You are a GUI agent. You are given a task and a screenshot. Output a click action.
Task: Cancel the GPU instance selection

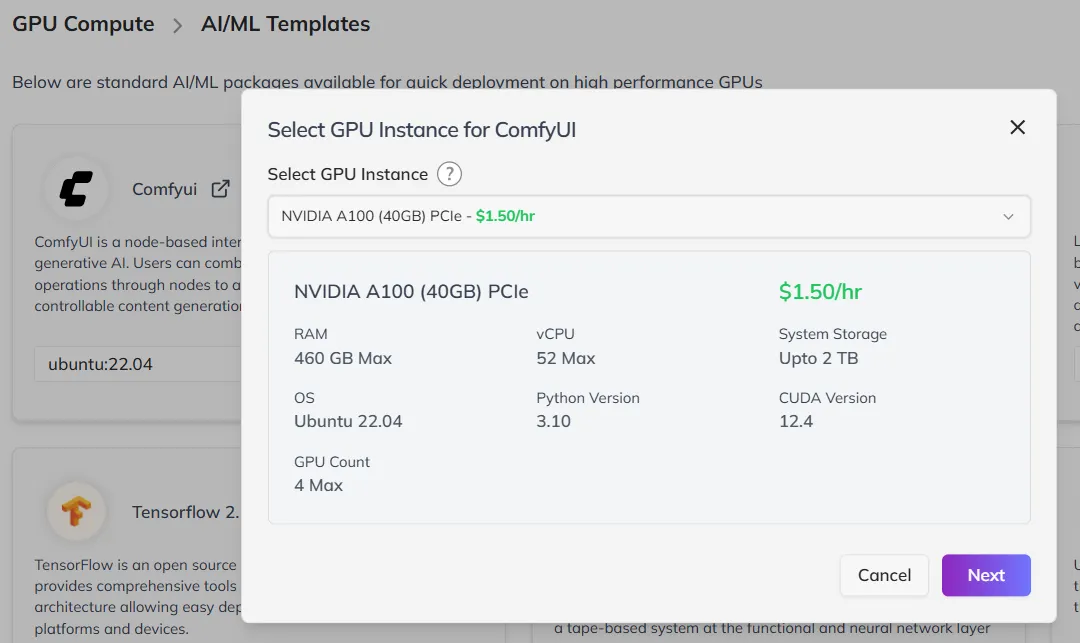(884, 575)
